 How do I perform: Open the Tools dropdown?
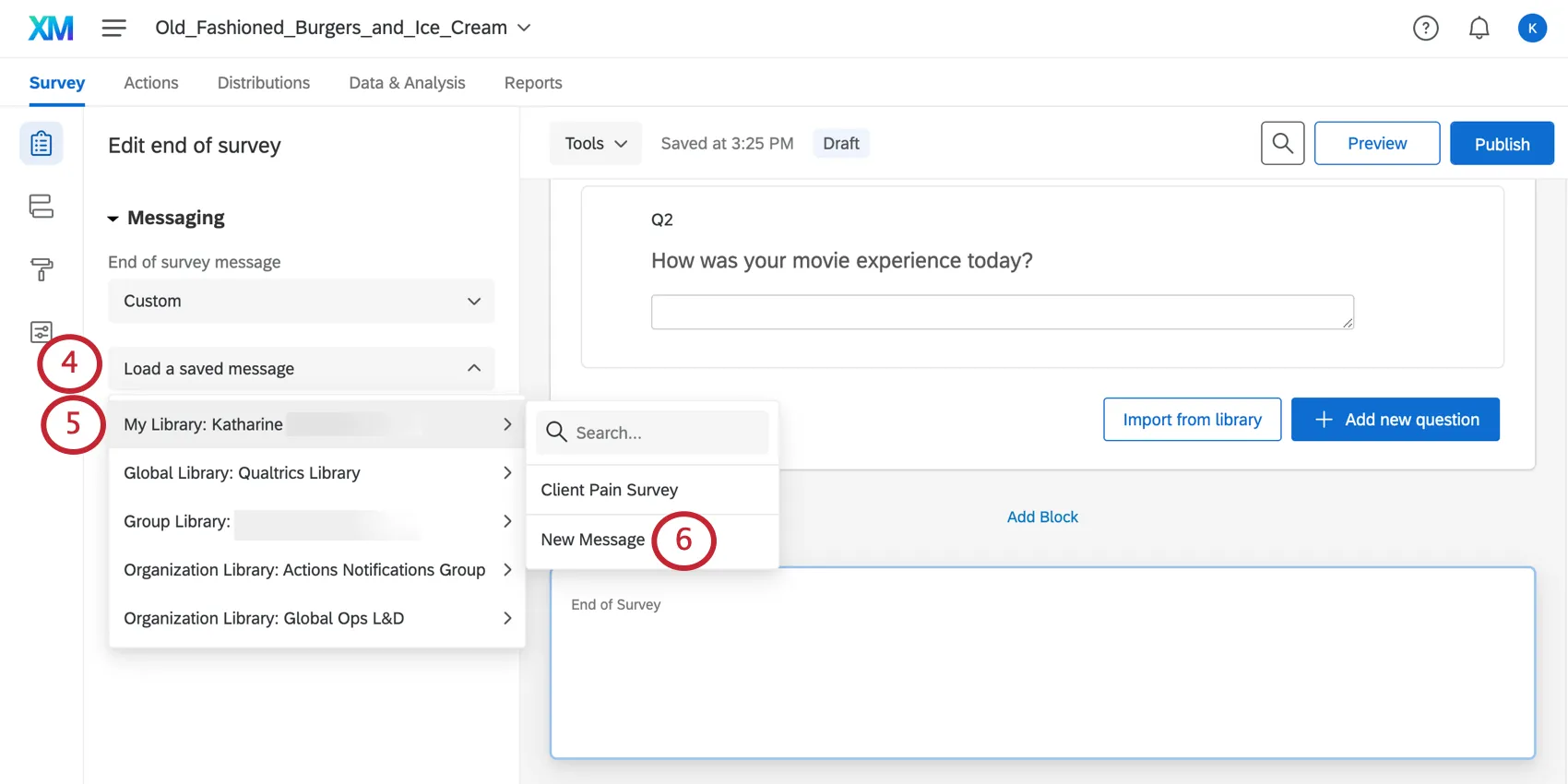595,144
